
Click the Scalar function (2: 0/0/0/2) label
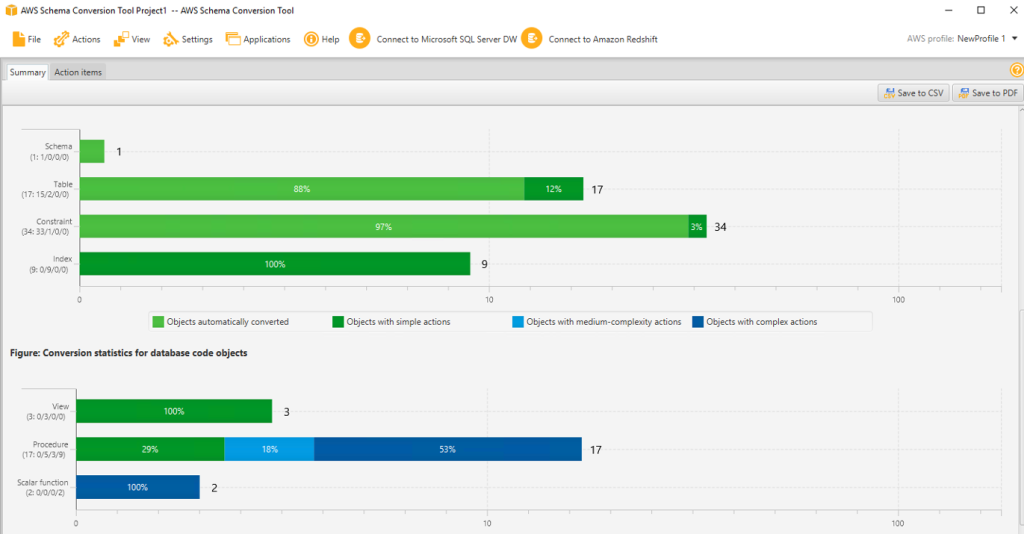tap(42, 487)
